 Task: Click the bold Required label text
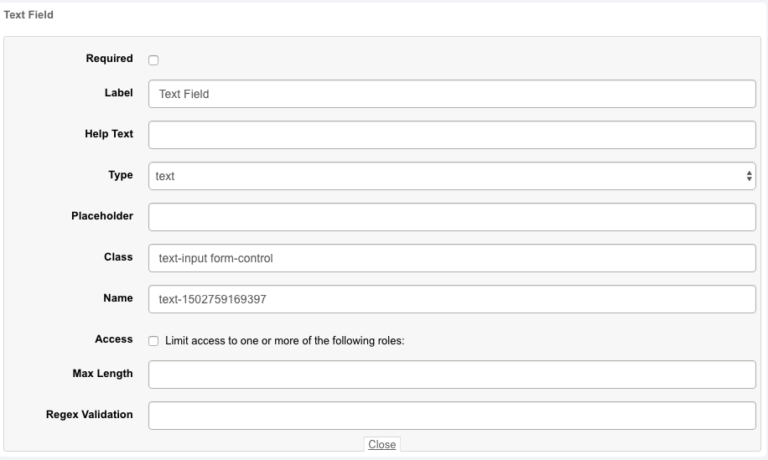click(109, 59)
